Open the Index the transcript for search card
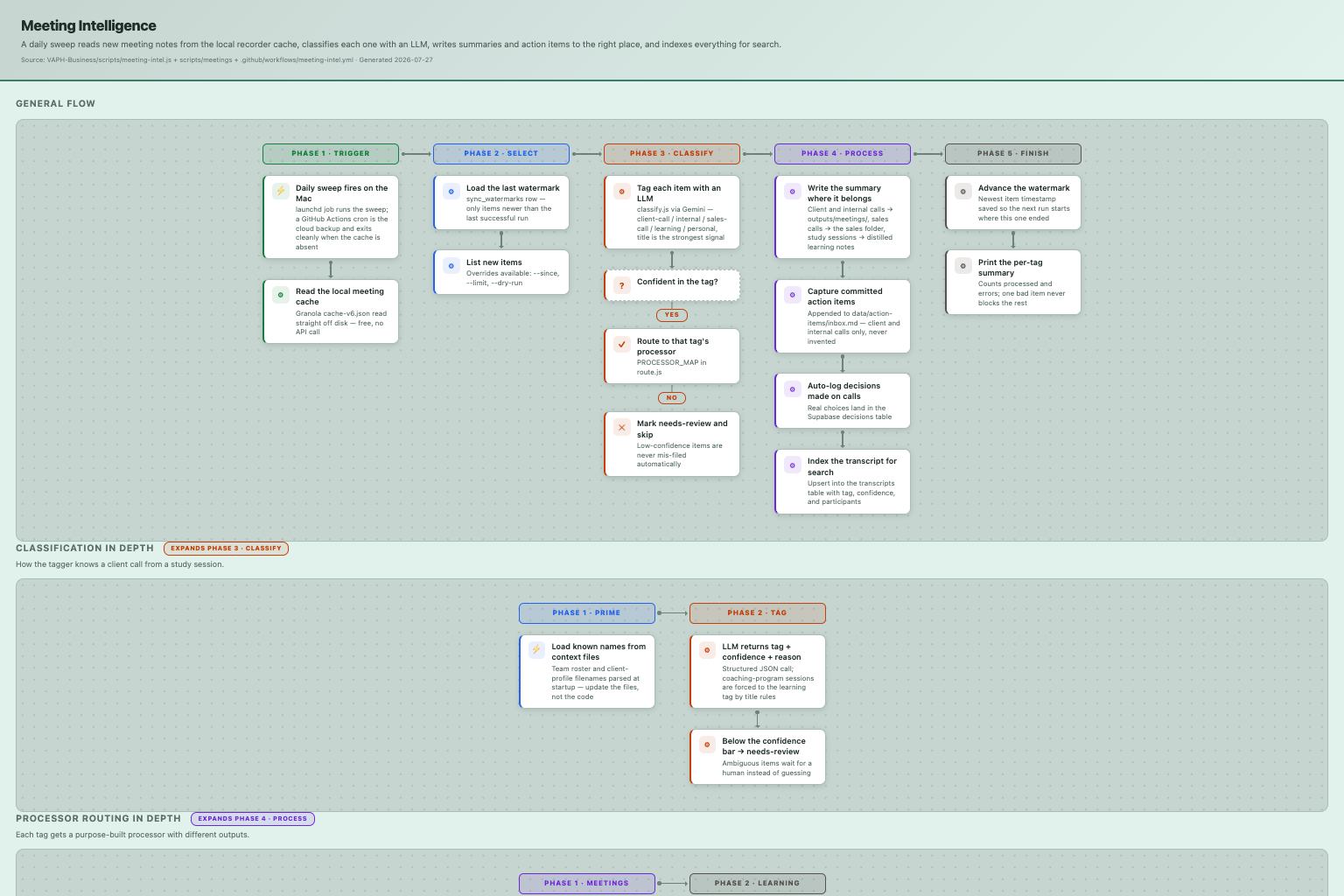This screenshot has width=1344, height=896. click(843, 481)
